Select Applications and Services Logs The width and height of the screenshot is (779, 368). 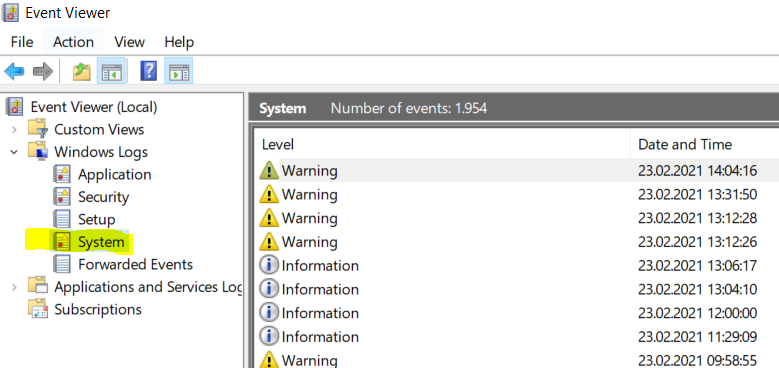click(148, 287)
